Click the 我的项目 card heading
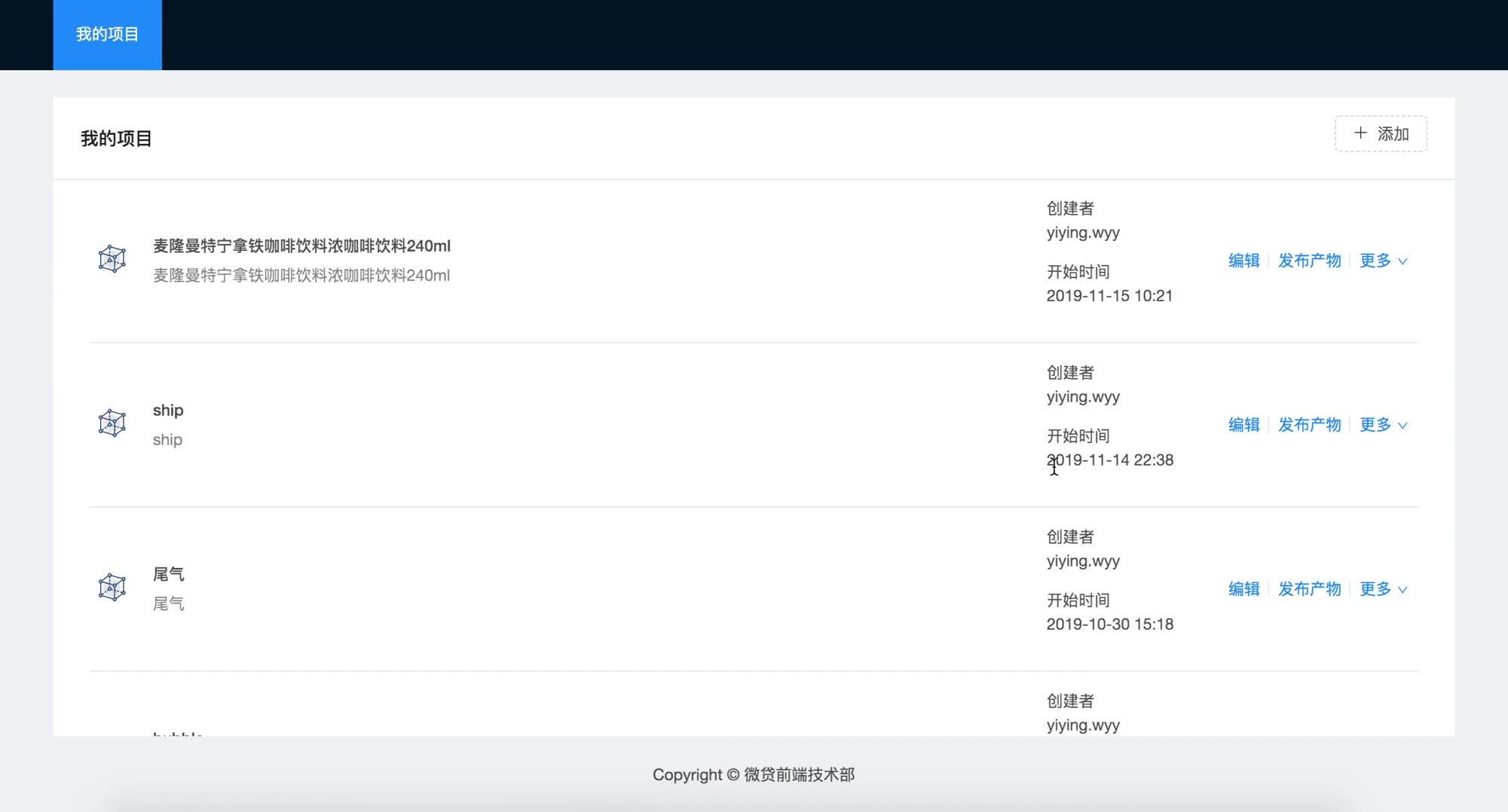 [x=117, y=139]
